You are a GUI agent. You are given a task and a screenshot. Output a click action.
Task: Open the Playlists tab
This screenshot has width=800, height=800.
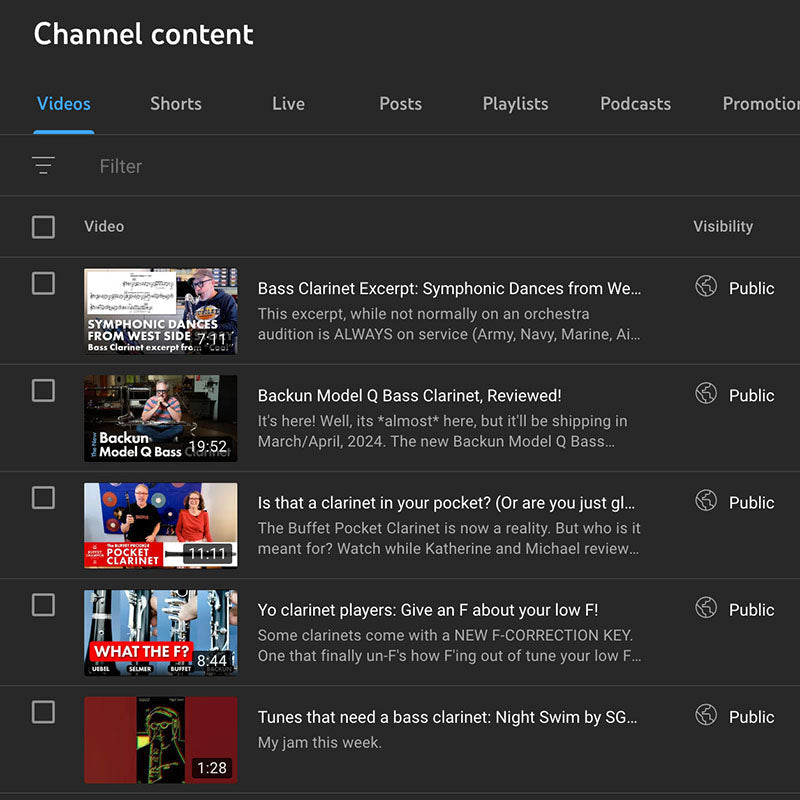(515, 104)
